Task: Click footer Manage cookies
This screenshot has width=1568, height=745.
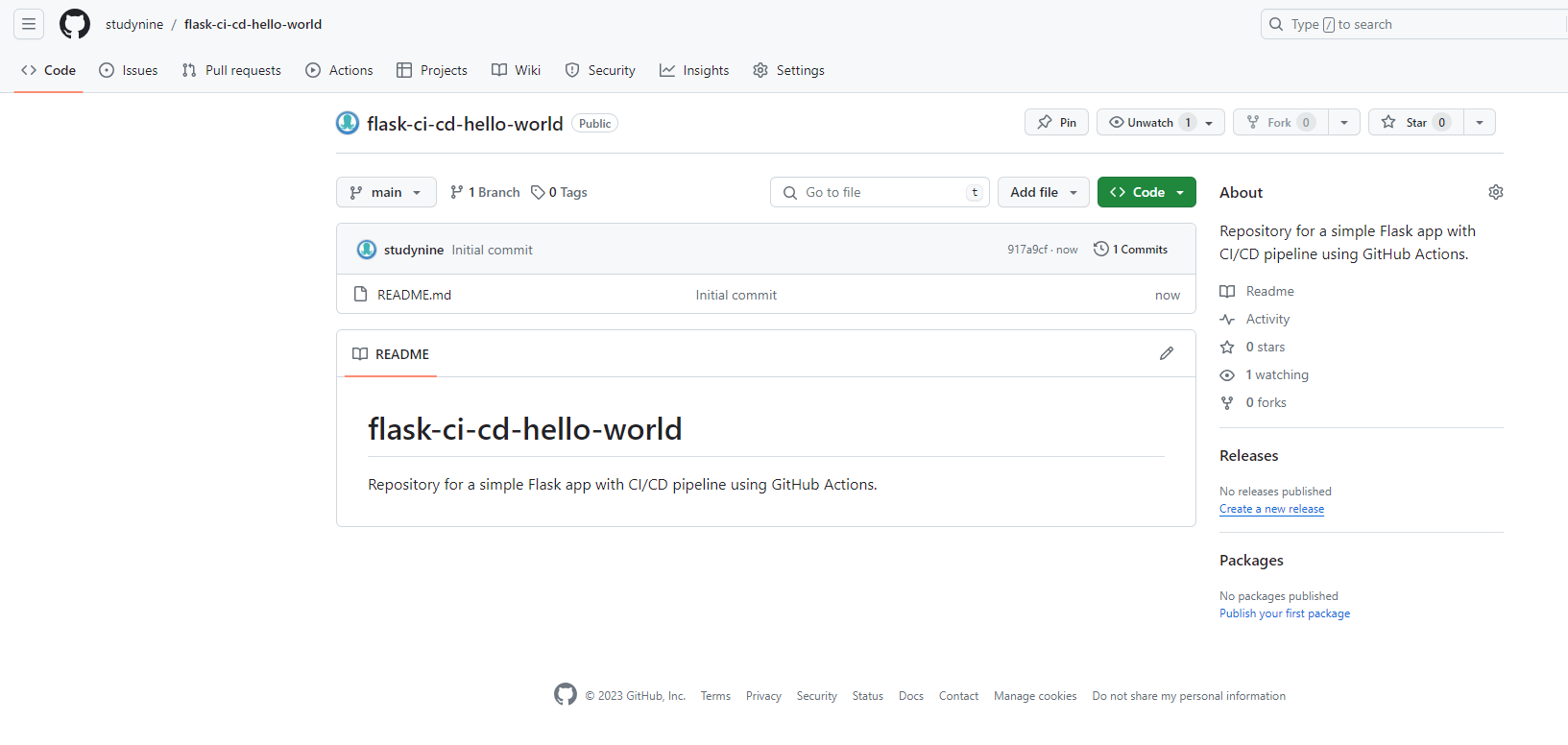Action: tap(1035, 696)
